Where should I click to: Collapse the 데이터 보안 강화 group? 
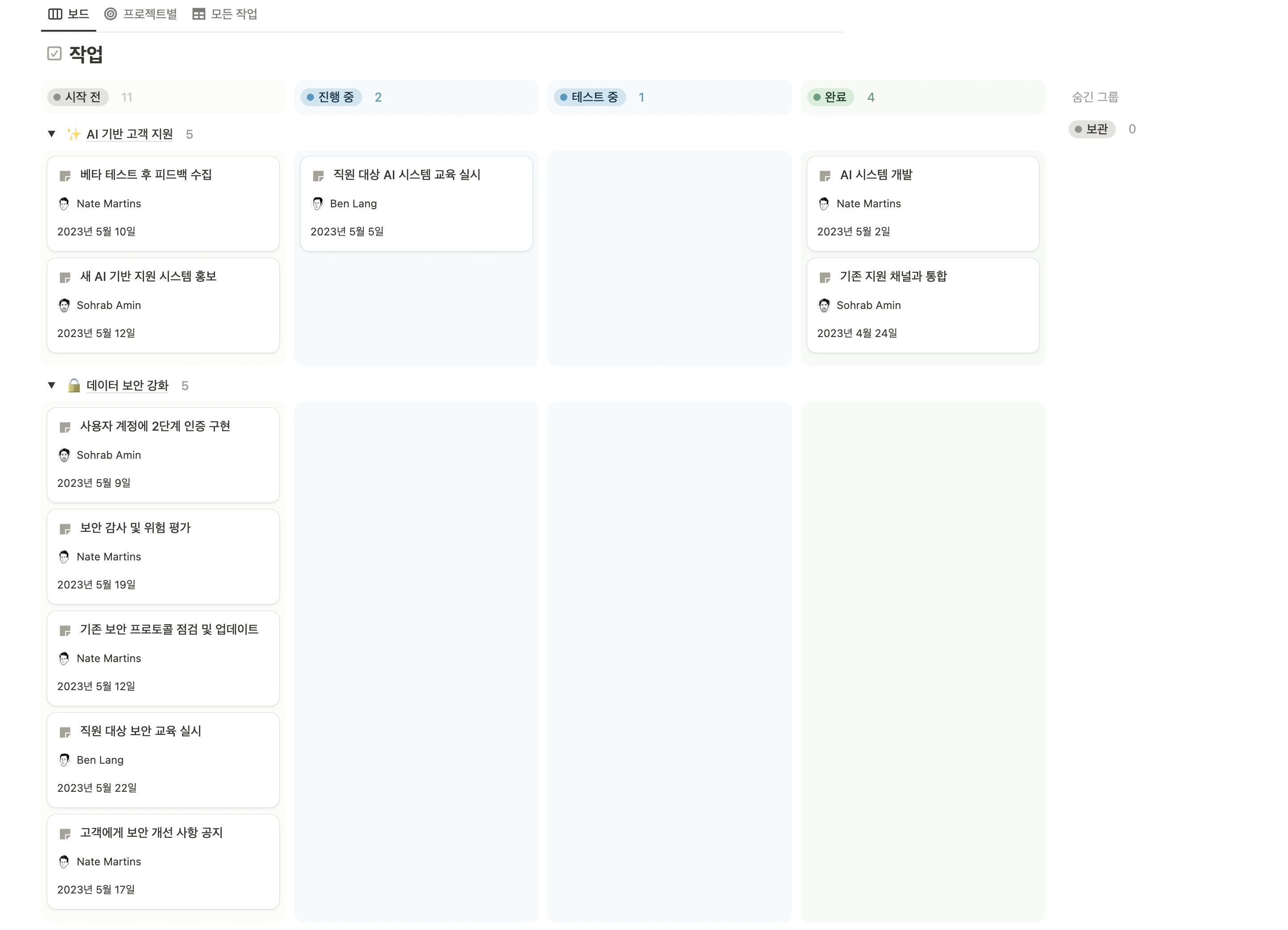52,386
